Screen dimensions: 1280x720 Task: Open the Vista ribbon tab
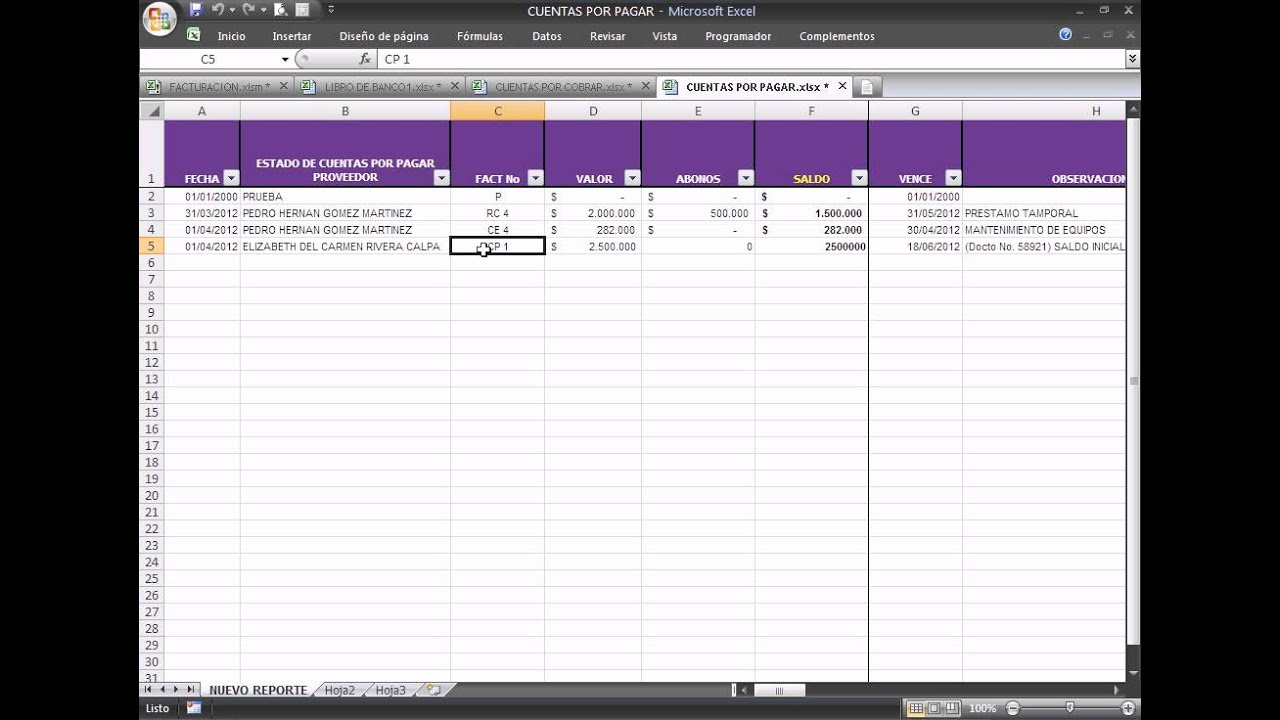point(665,36)
